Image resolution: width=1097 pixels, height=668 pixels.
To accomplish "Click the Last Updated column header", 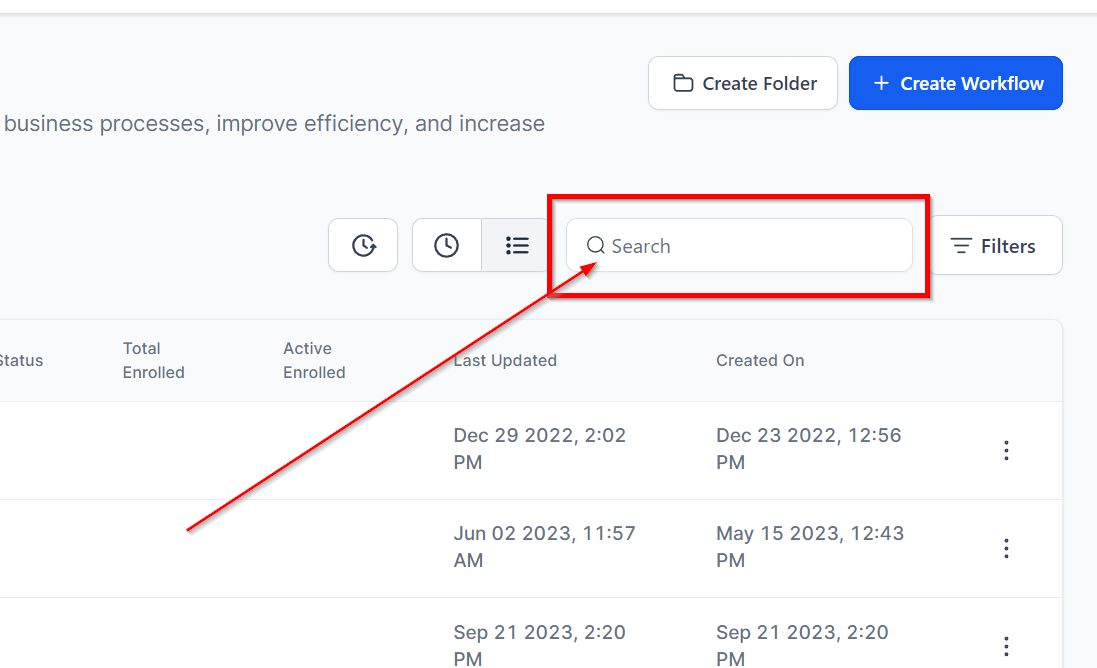I will (x=505, y=360).
